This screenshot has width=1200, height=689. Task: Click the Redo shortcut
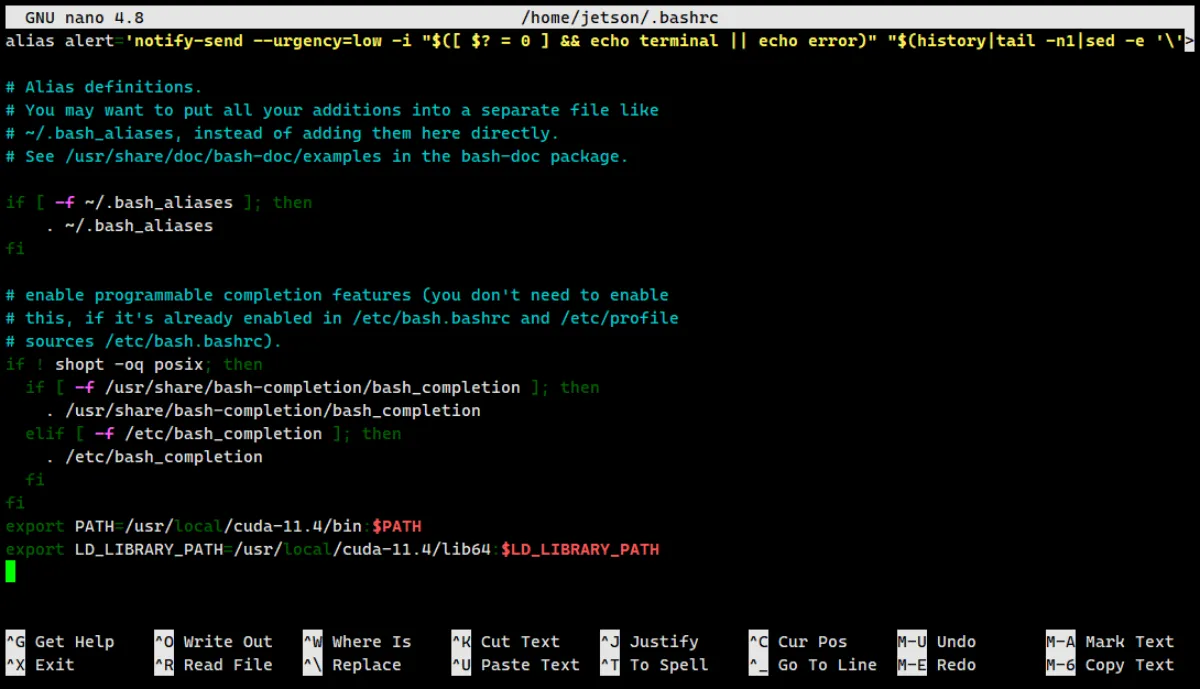(x=940, y=665)
